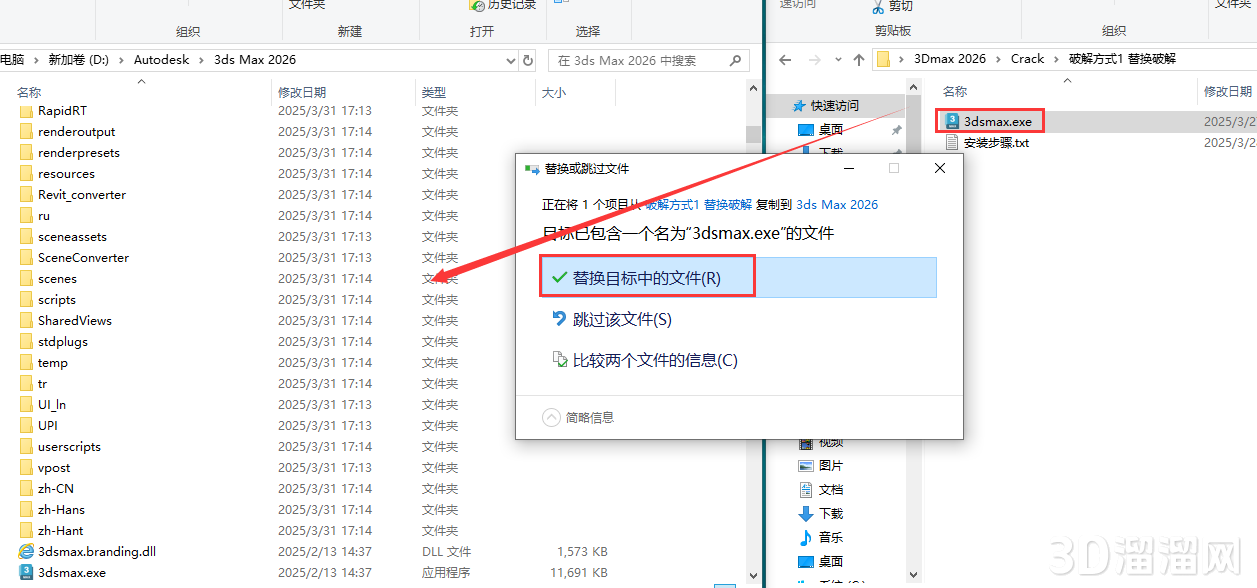Image resolution: width=1257 pixels, height=588 pixels.
Task: Sort left window by 大小 column
Action: [x=553, y=92]
